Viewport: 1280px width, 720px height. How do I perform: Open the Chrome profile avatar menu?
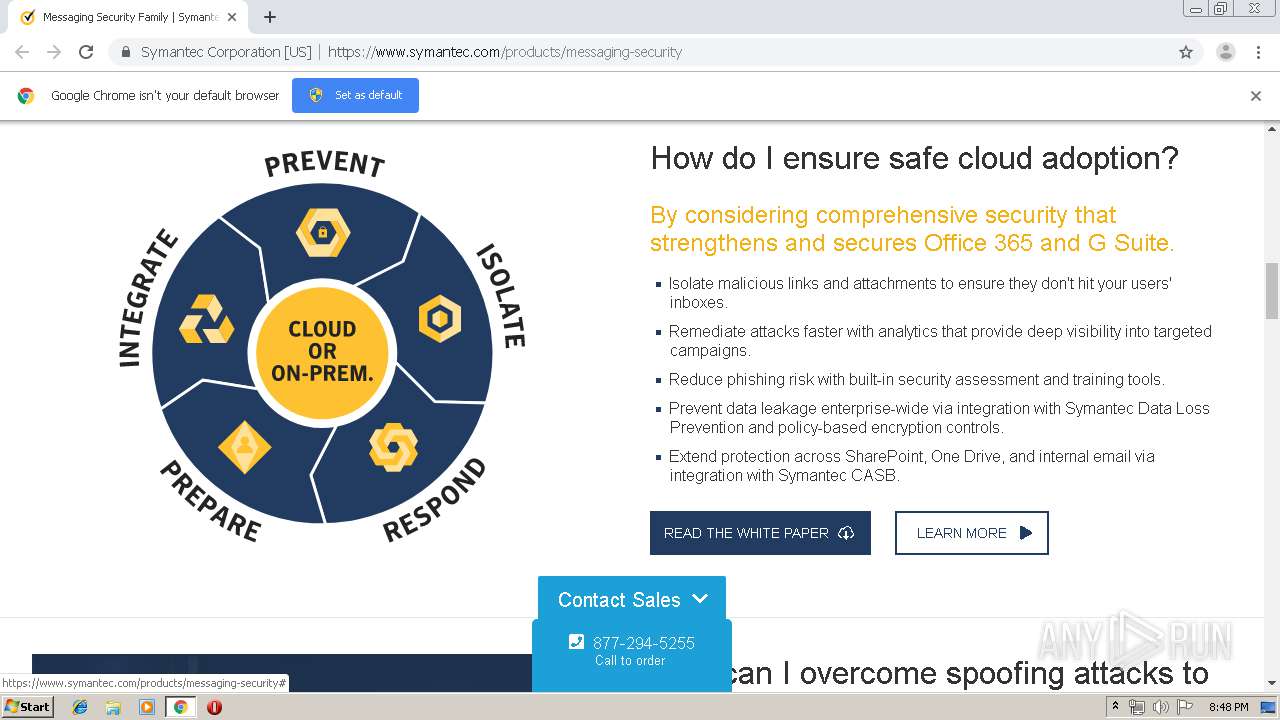1226,52
